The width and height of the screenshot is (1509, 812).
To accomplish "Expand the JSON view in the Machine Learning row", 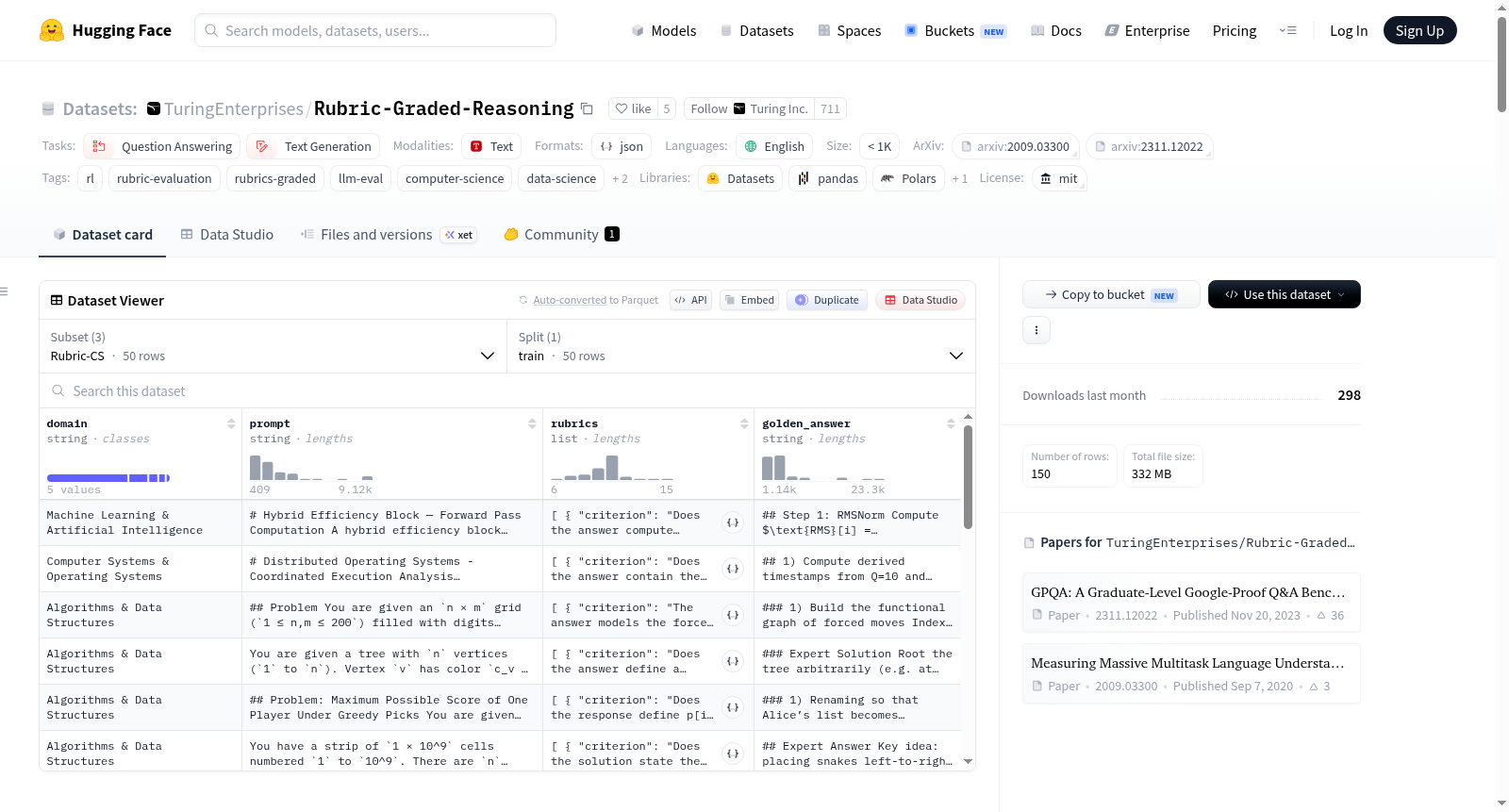I will coord(733,522).
